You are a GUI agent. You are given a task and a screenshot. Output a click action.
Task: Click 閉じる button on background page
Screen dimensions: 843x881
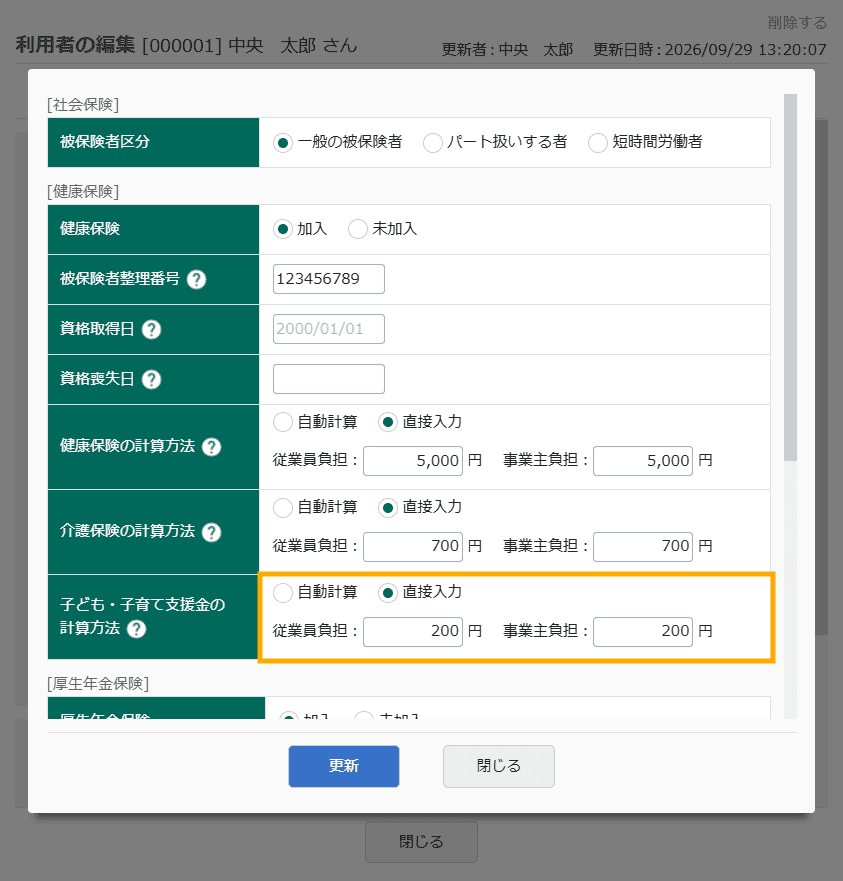coord(422,842)
